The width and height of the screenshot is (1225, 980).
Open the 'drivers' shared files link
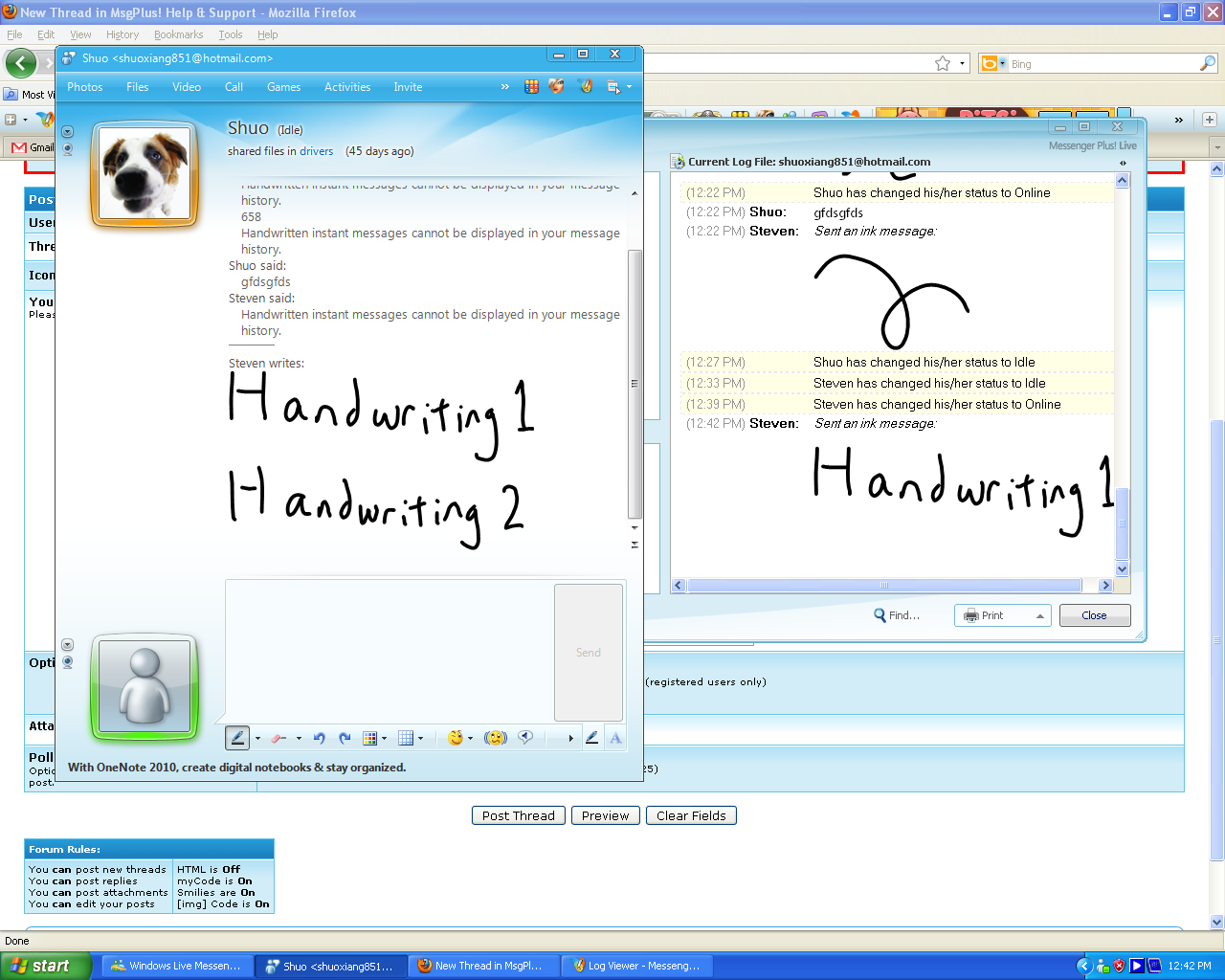[x=316, y=151]
